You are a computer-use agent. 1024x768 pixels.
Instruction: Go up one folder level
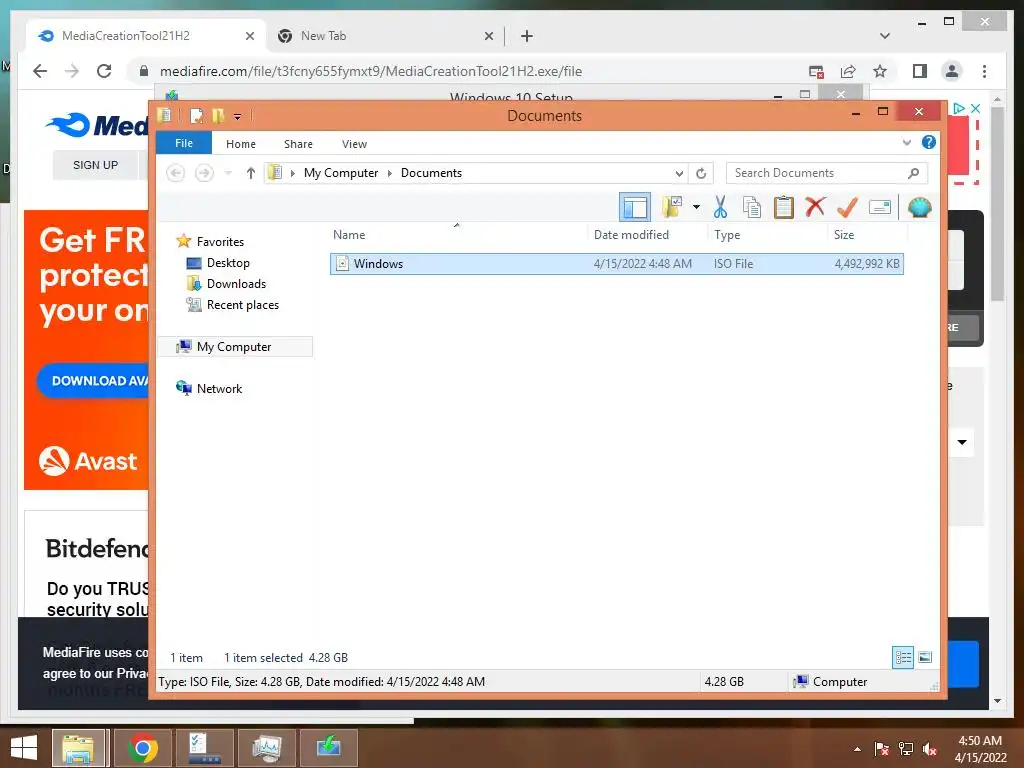pos(250,173)
